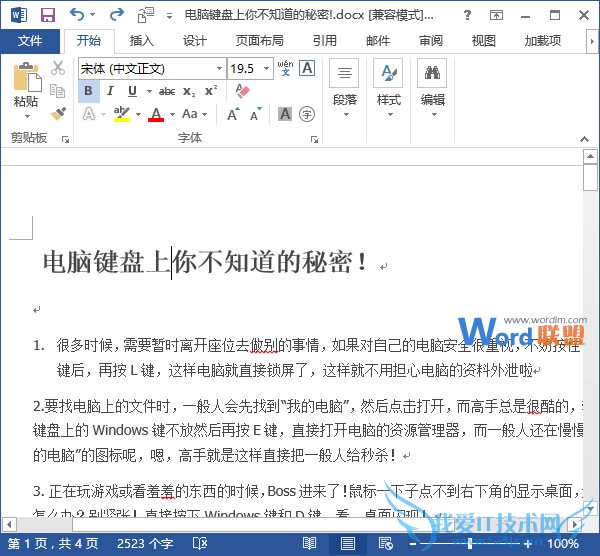Collapse the ribbon with the arrow
This screenshot has width=600, height=556.
coord(584,139)
